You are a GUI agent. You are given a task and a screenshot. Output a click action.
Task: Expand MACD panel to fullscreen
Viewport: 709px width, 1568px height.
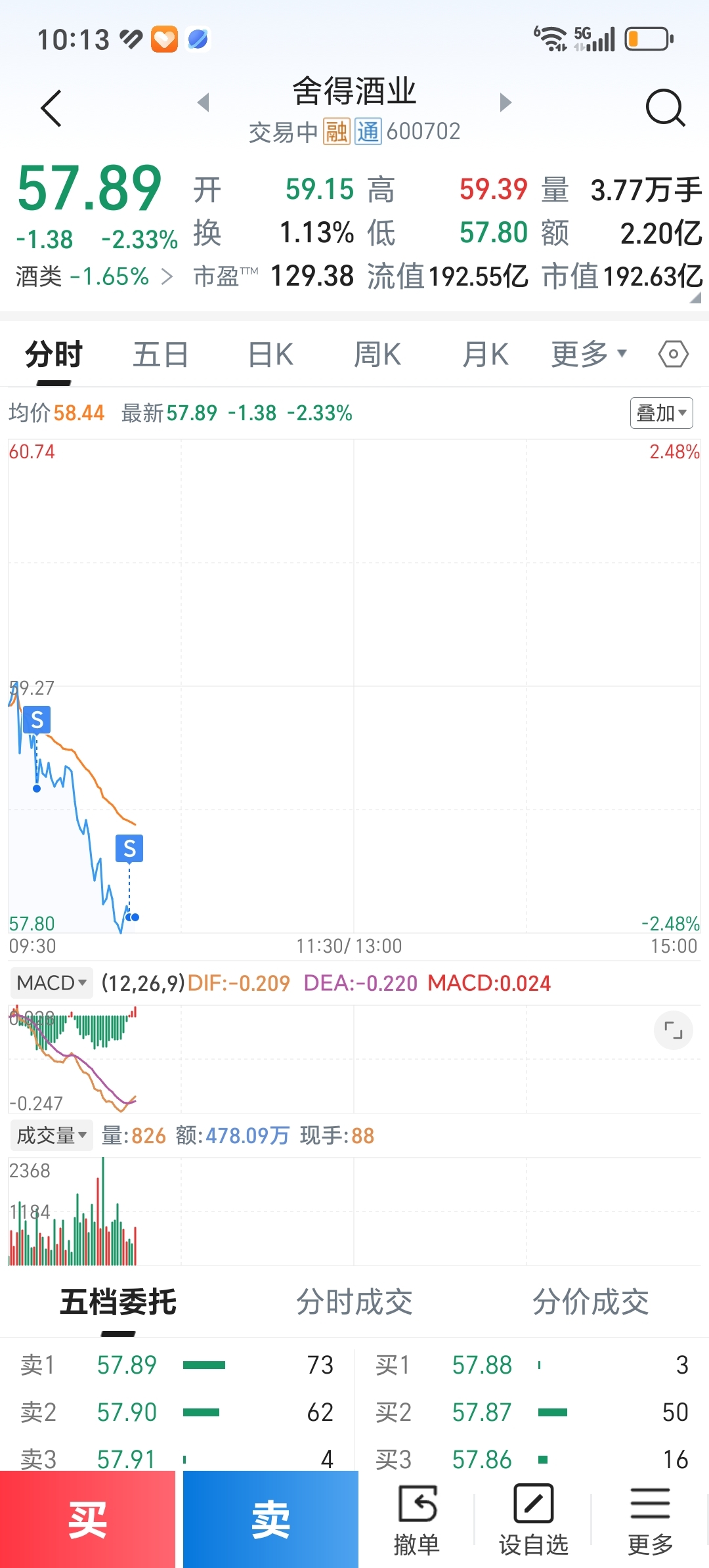[x=673, y=1030]
